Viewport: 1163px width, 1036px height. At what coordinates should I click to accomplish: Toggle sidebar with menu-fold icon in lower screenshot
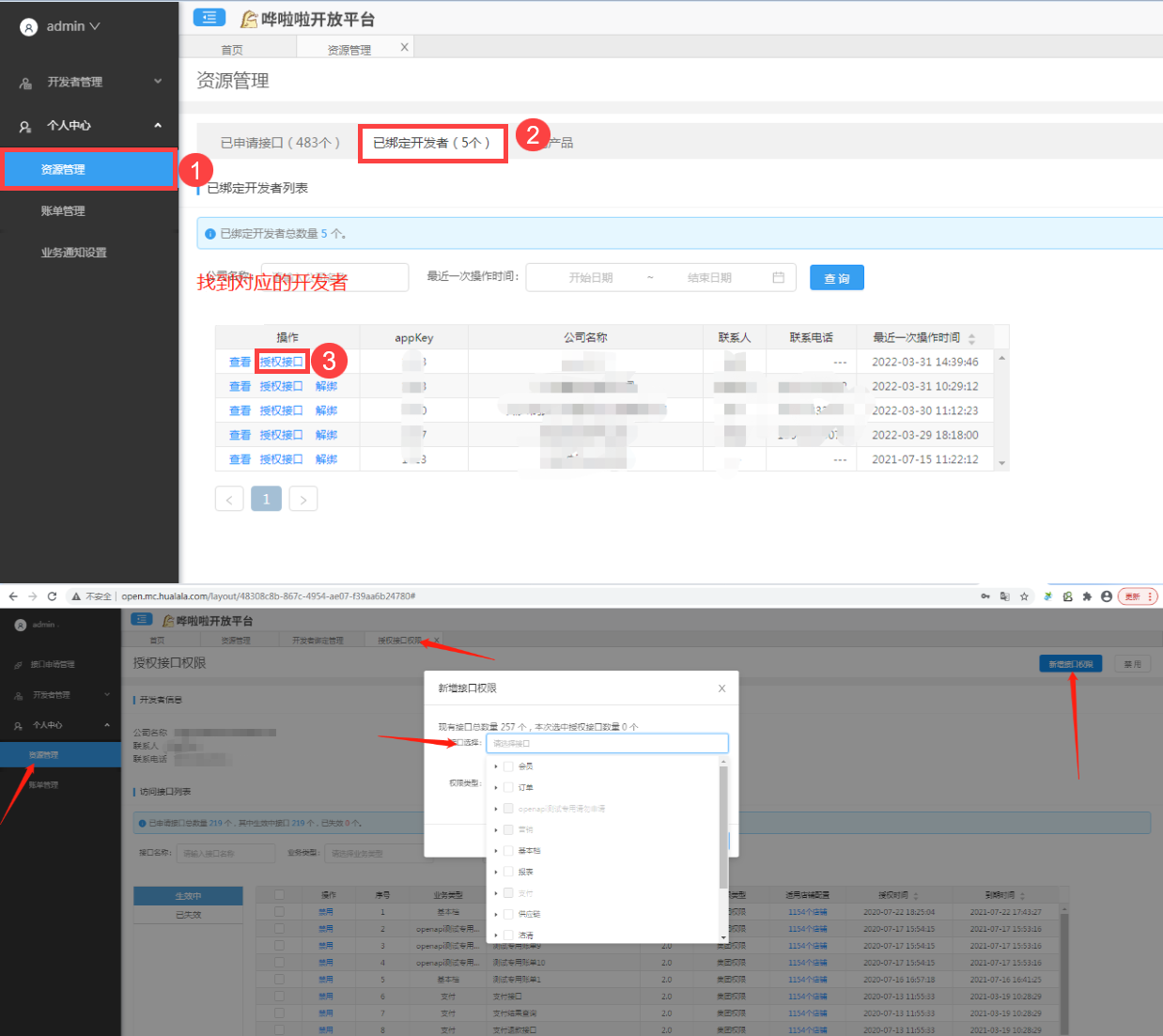tap(142, 619)
